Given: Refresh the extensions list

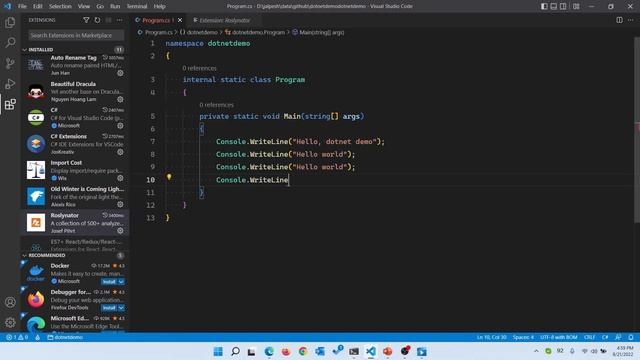Looking at the screenshot, I should click(x=97, y=20).
